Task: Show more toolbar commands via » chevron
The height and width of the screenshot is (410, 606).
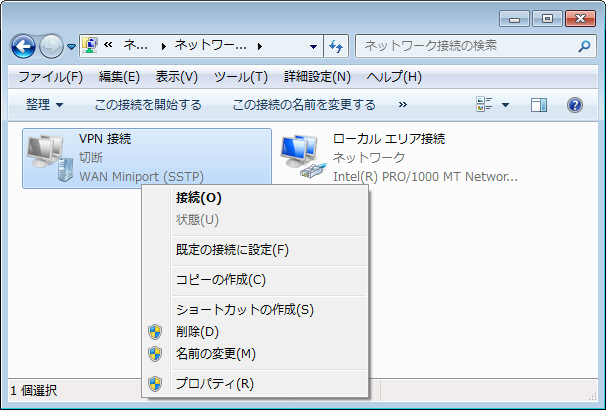Action: pyautogui.click(x=403, y=104)
